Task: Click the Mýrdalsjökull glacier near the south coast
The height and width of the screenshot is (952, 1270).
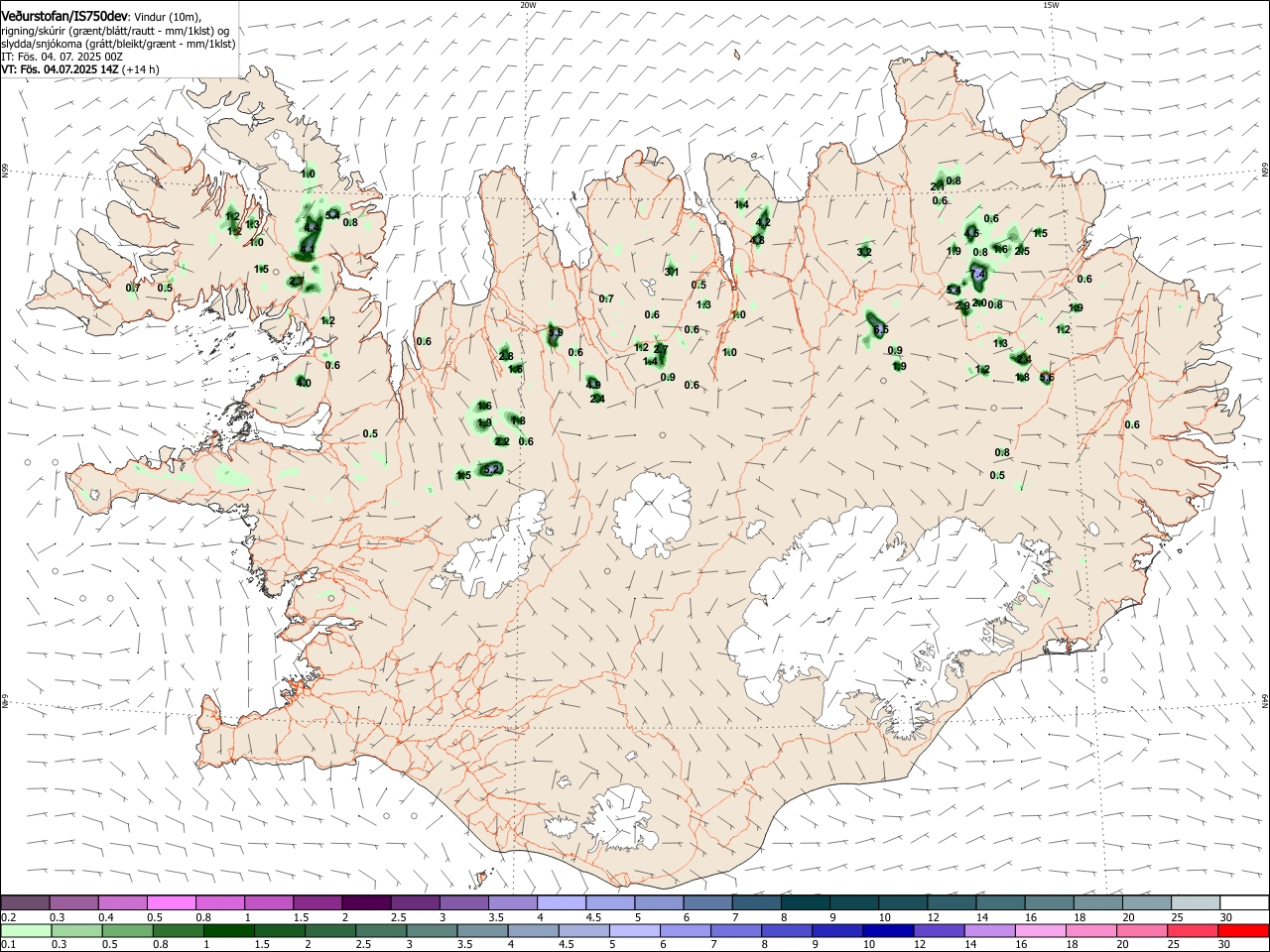Action: (620, 818)
